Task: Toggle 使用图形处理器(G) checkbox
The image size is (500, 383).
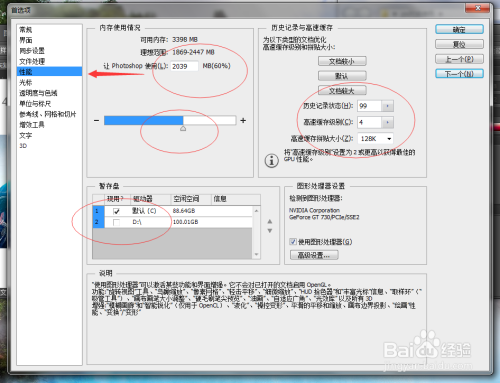Action: coord(293,242)
